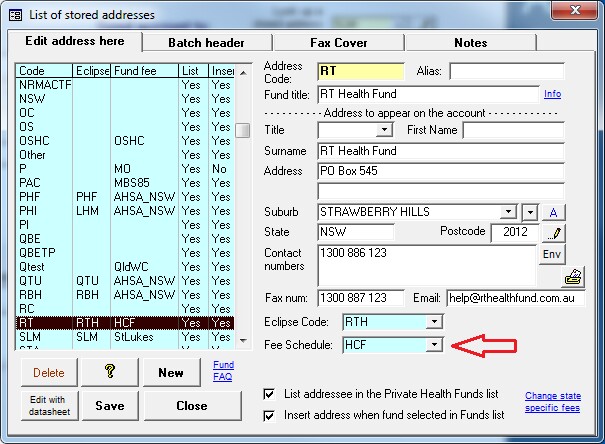Expand the Eclipse Code dropdown
605x444 pixels.
434,322
